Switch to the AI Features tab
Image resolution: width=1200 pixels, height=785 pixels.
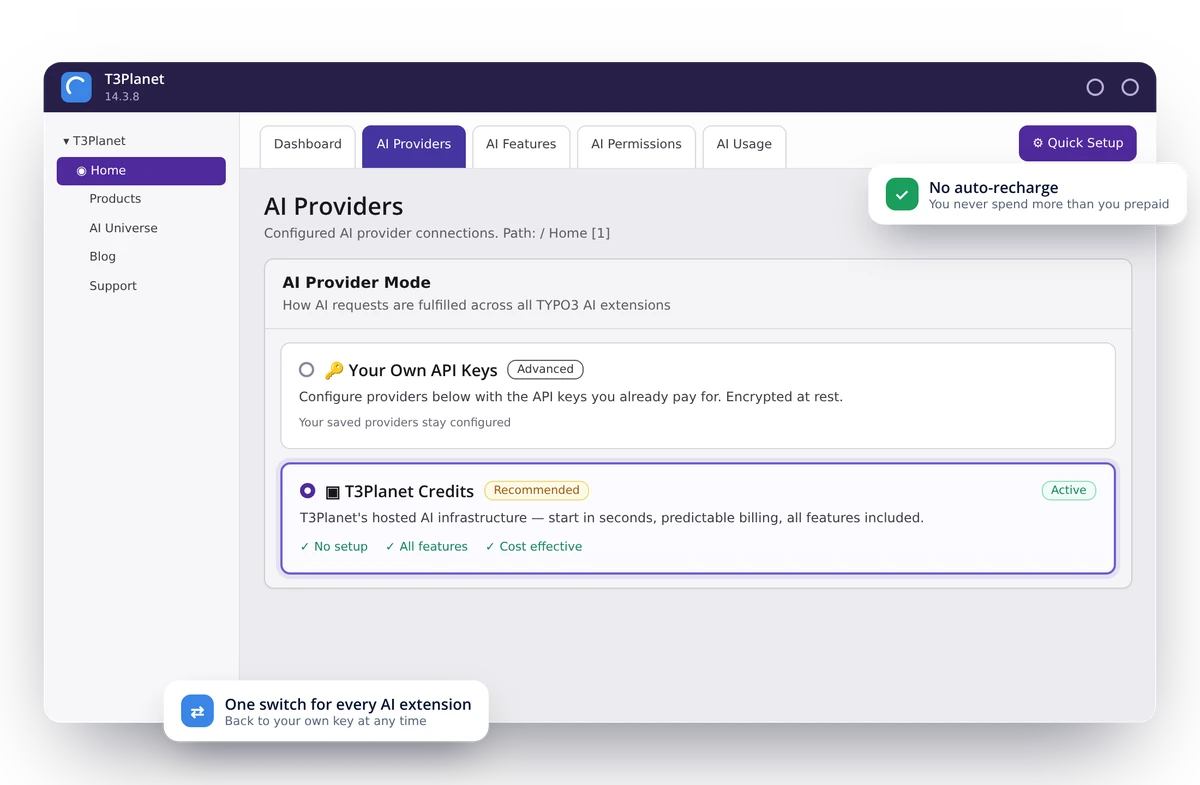521,145
